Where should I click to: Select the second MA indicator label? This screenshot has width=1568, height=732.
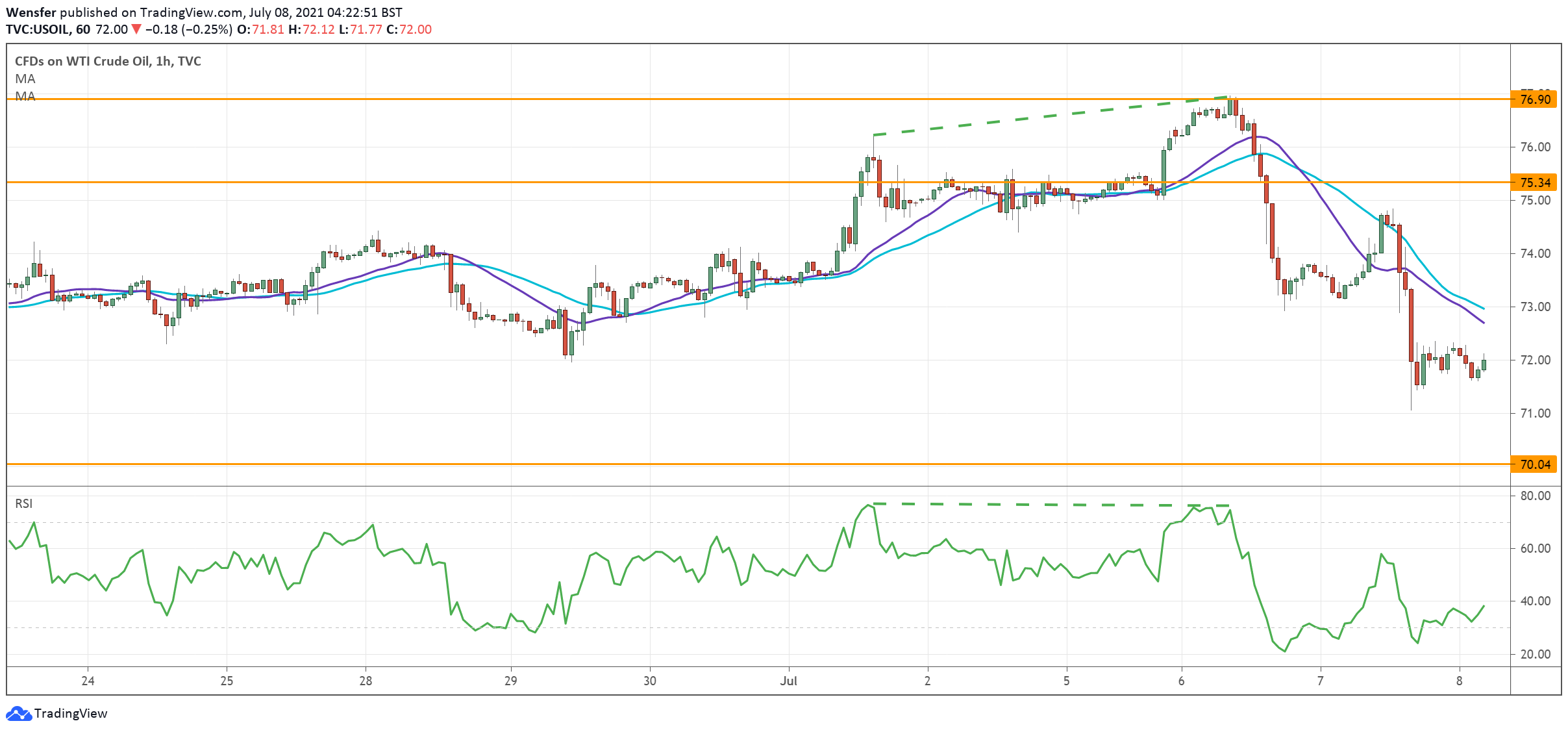[x=25, y=96]
